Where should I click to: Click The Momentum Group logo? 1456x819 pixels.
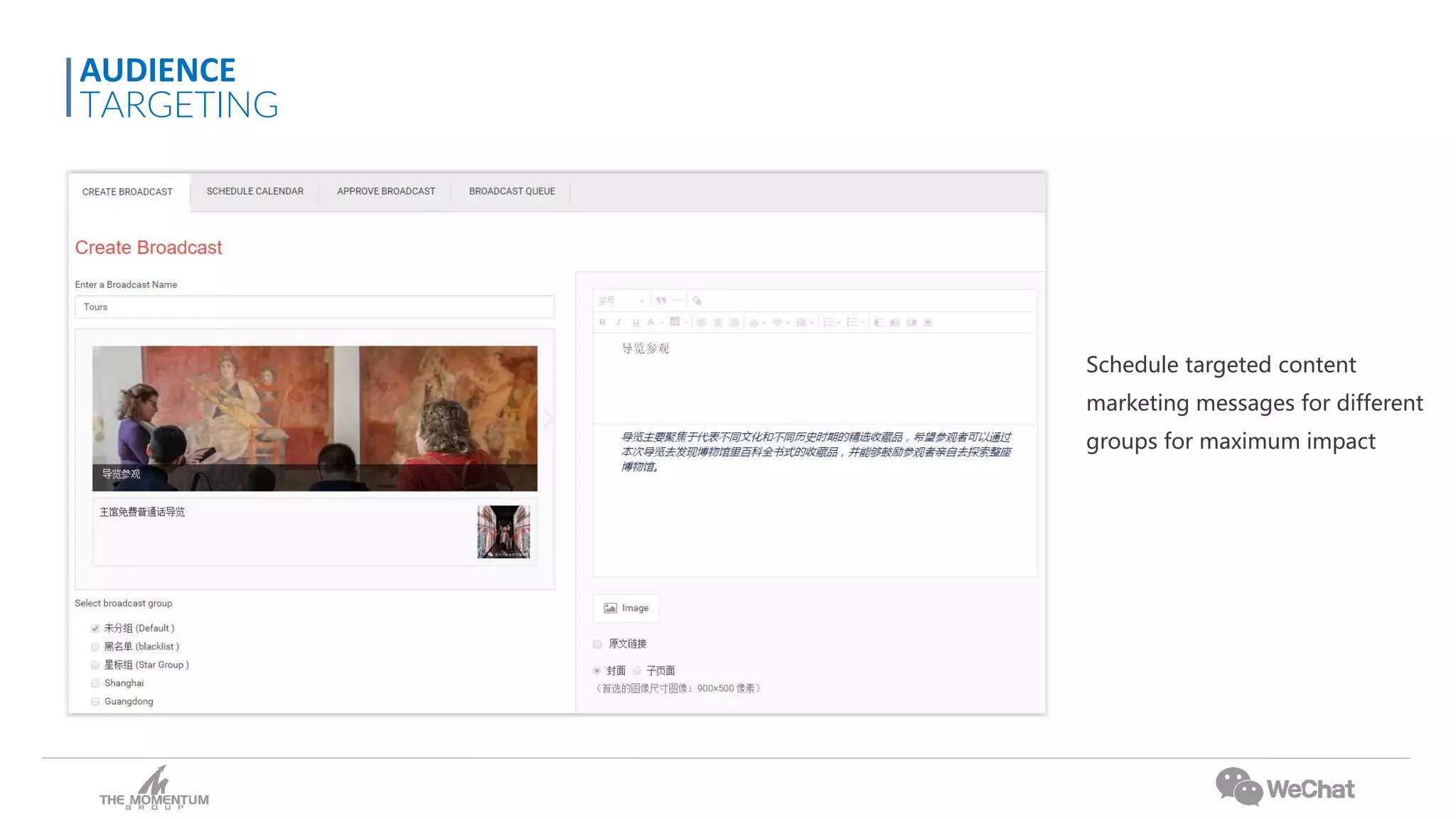tap(154, 788)
